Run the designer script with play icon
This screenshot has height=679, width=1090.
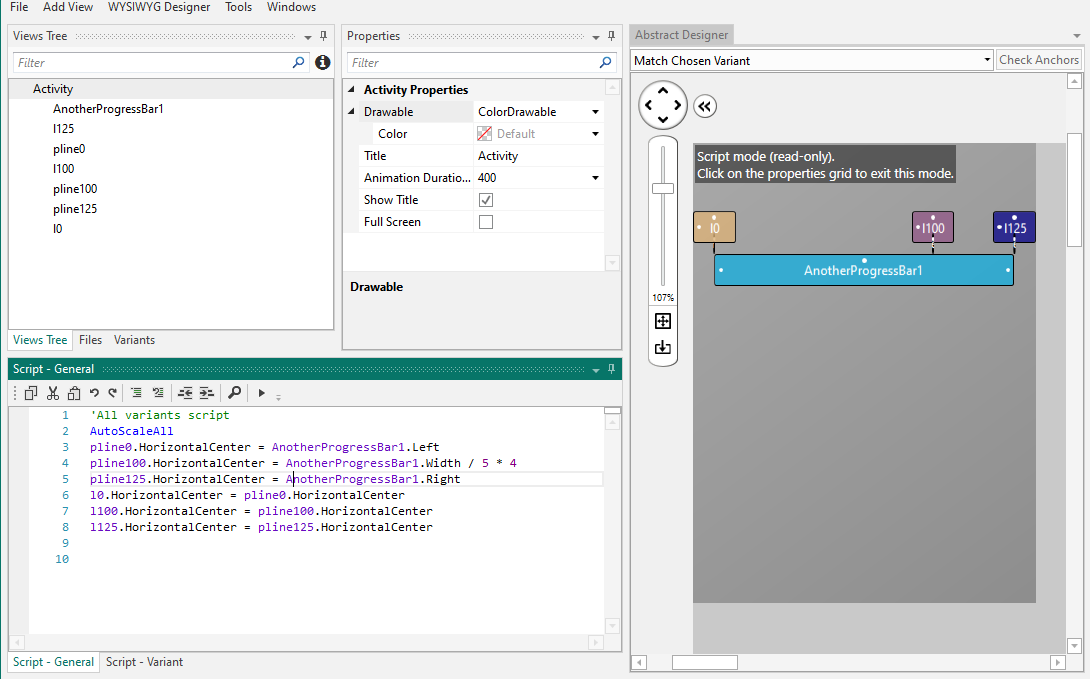click(261, 393)
